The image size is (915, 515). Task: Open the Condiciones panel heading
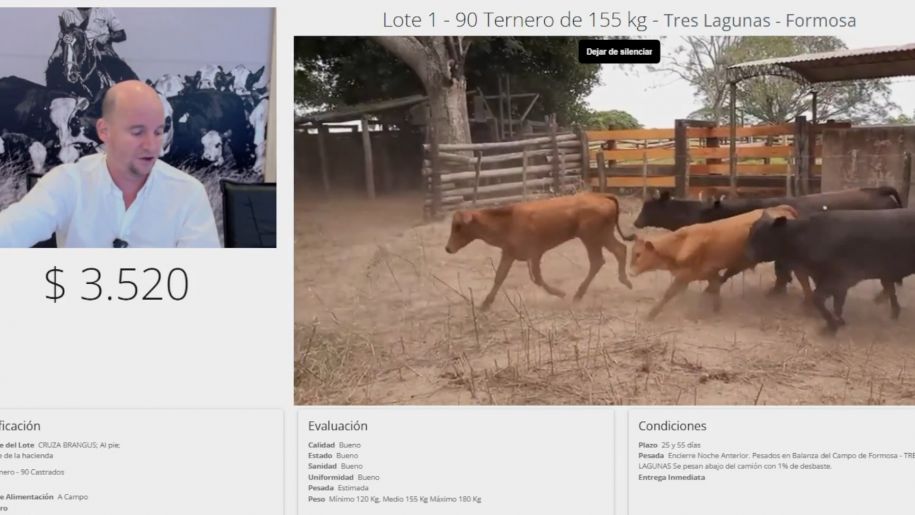(x=672, y=426)
